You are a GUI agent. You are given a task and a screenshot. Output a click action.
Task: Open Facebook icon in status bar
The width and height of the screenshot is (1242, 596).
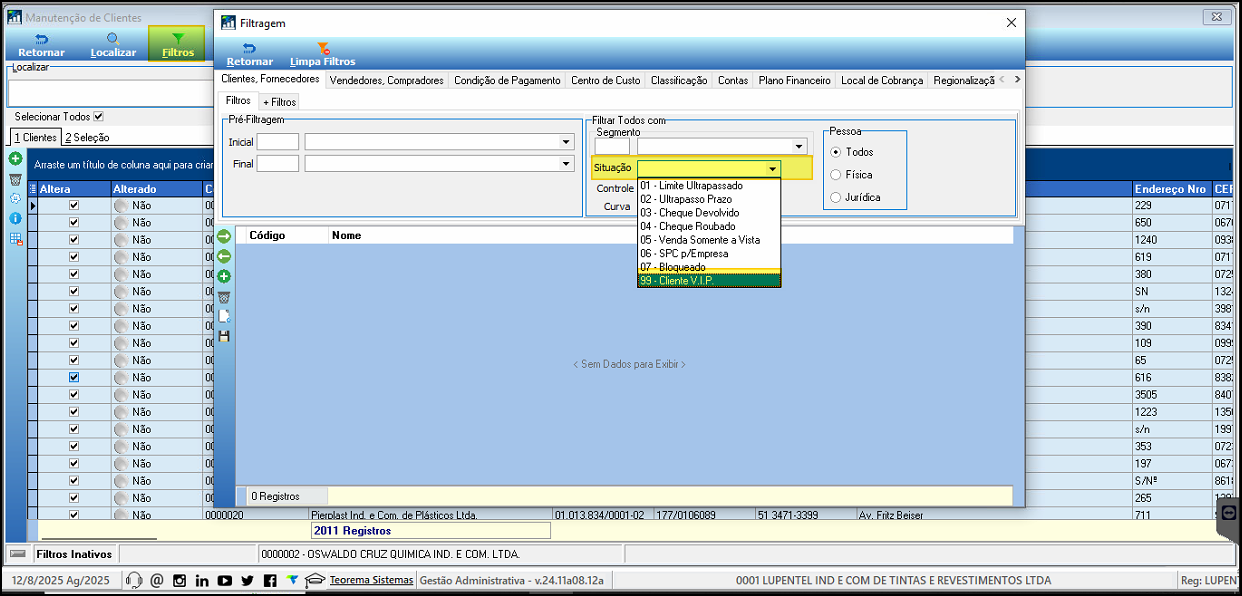pyautogui.click(x=270, y=580)
